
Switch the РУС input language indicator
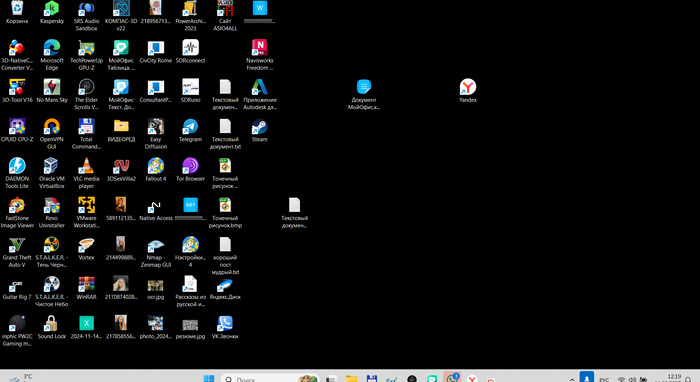604,379
